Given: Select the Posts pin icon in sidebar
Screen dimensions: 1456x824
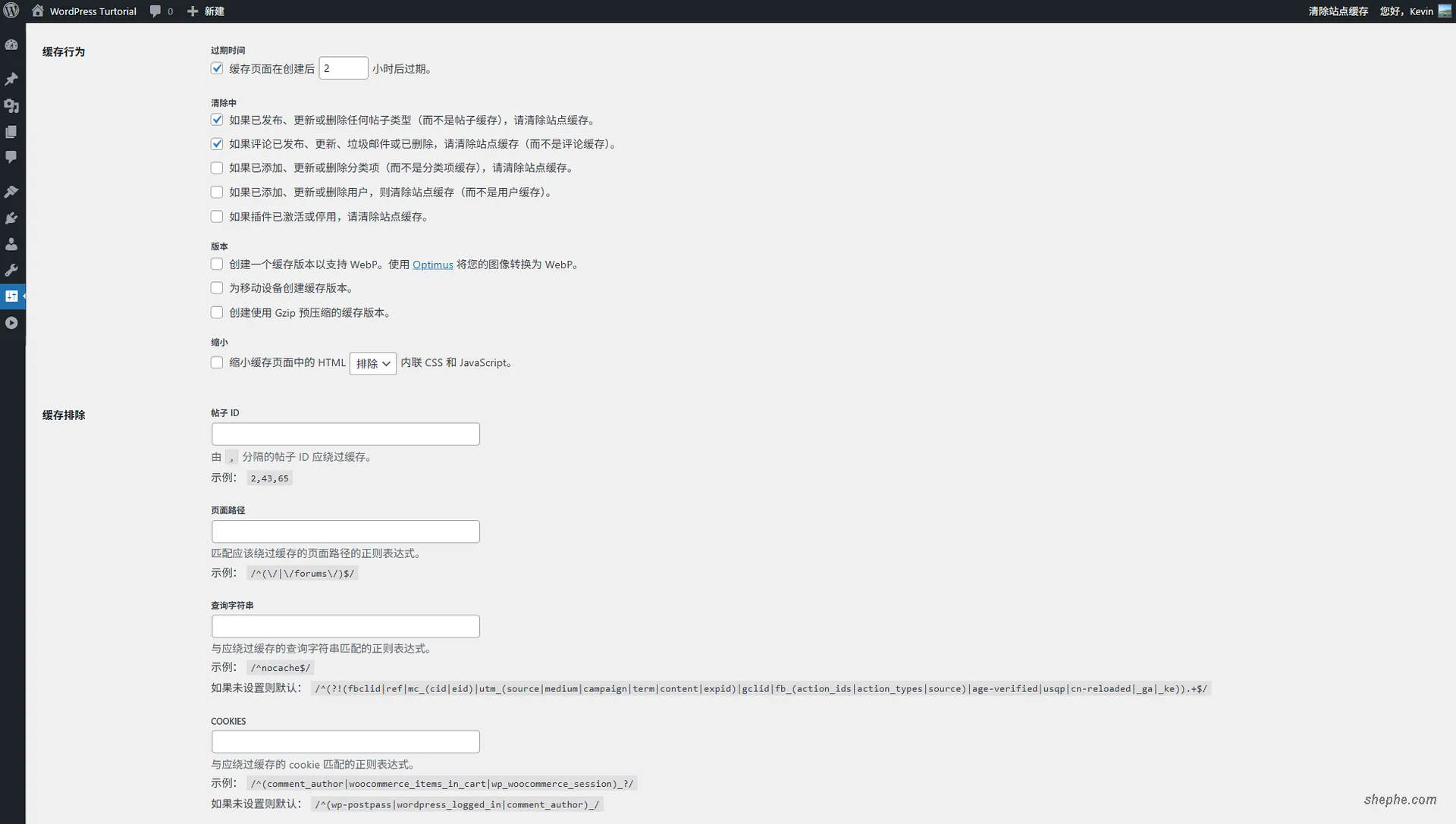Looking at the screenshot, I should click(11, 79).
